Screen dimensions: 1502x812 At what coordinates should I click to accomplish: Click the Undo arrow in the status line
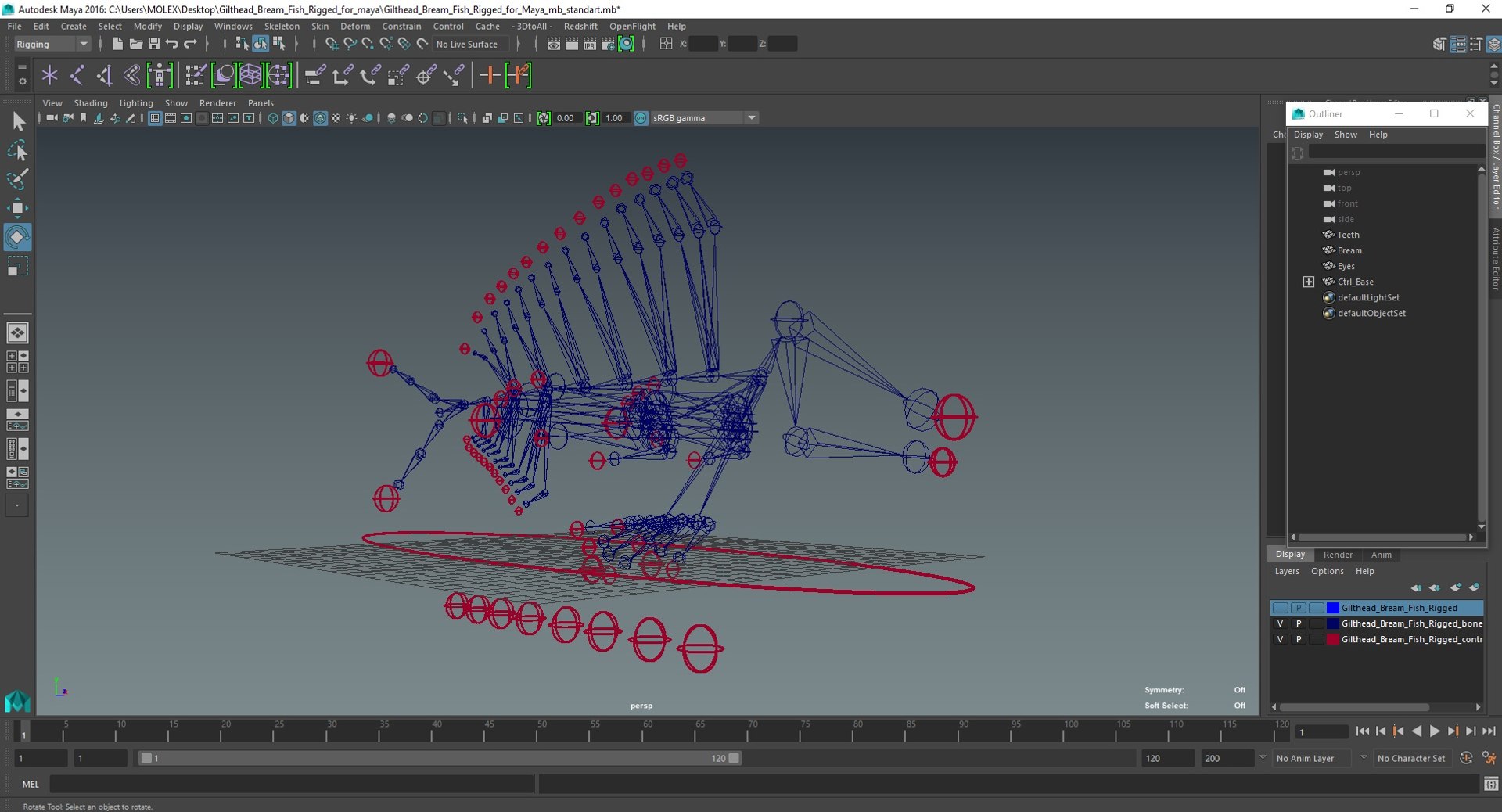click(172, 44)
